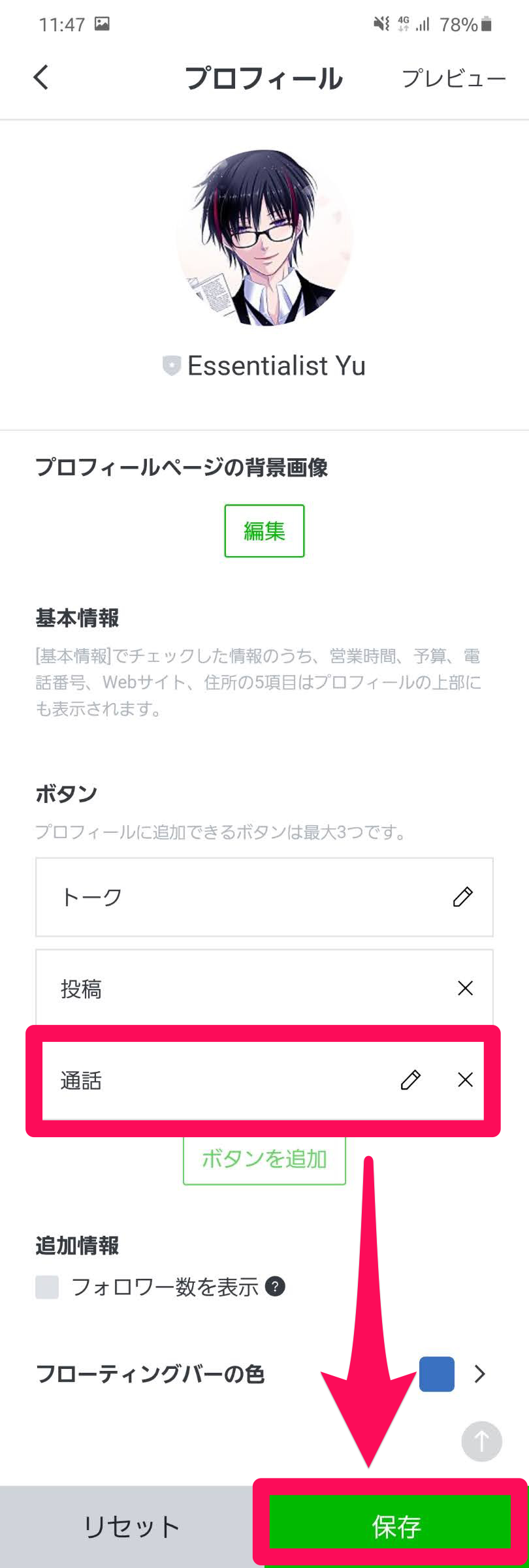
Task: Edit the トーク button with pencil icon
Action: pos(462,897)
